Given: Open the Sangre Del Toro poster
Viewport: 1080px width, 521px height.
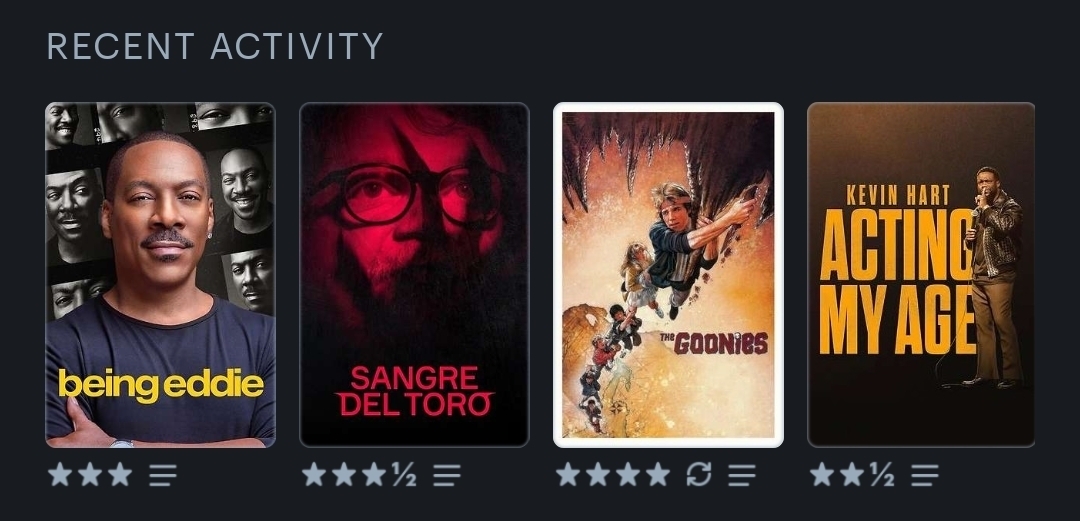Looking at the screenshot, I should (x=415, y=275).
